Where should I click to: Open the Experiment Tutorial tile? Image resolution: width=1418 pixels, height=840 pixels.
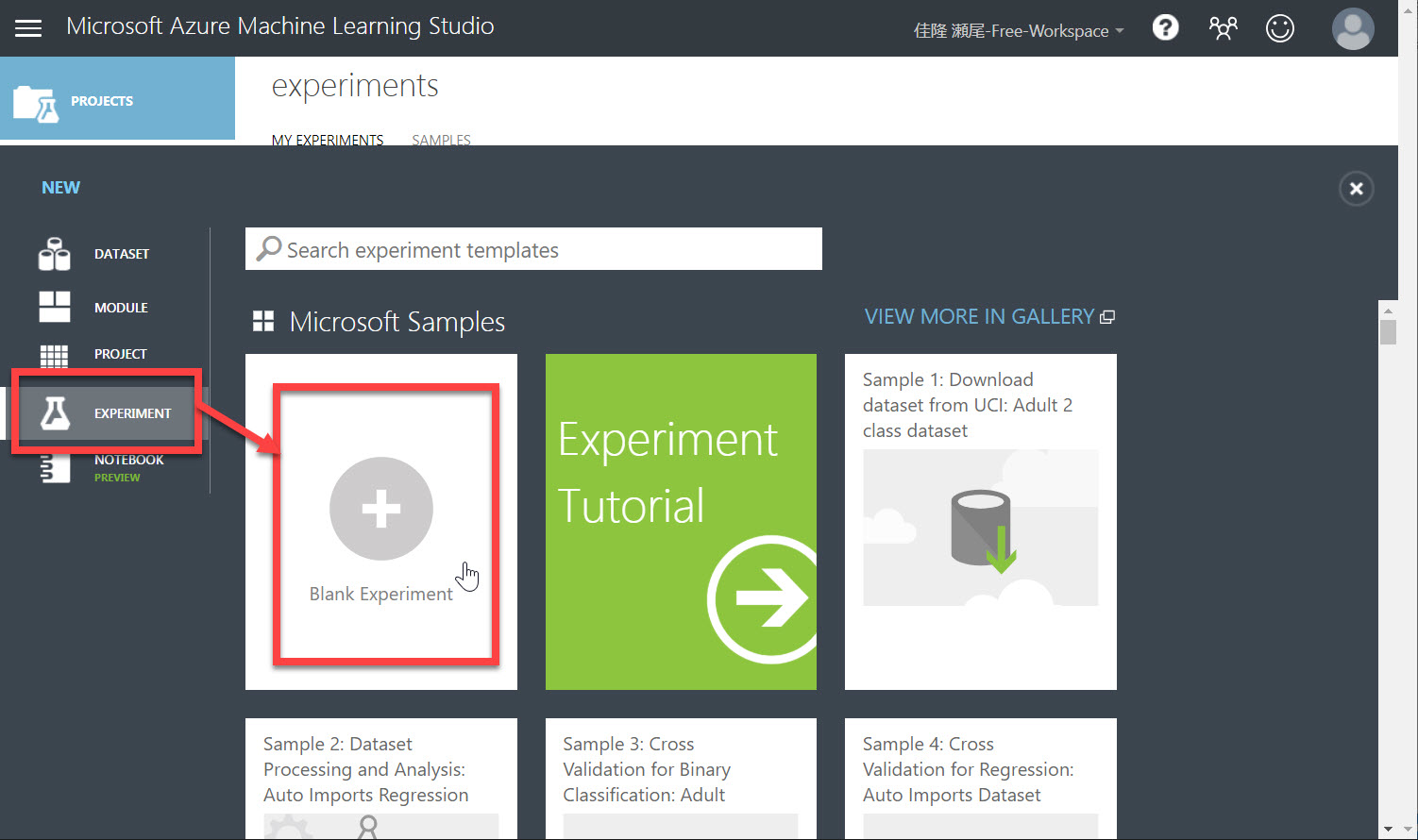681,522
